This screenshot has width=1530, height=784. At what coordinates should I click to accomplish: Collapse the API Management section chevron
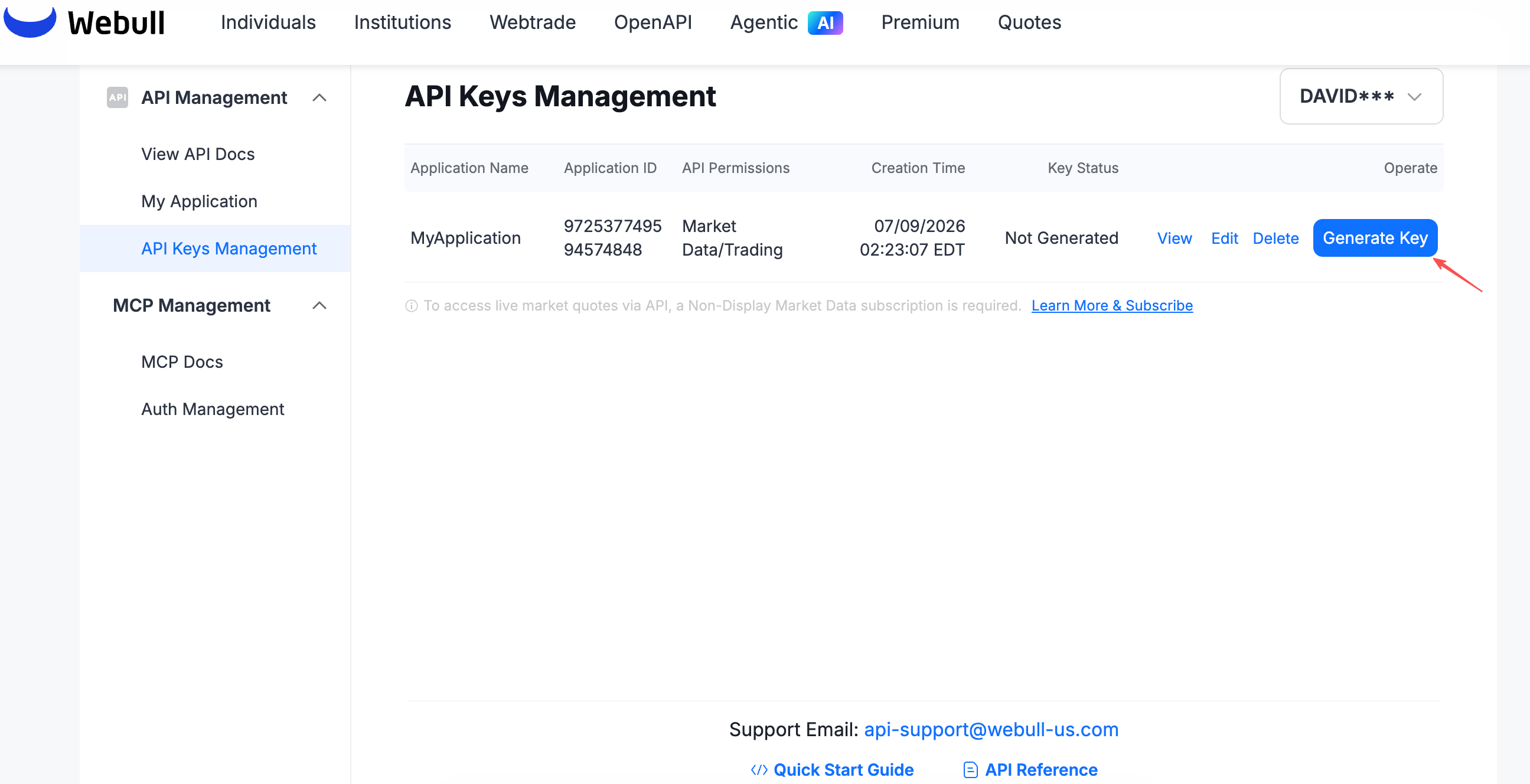319,97
